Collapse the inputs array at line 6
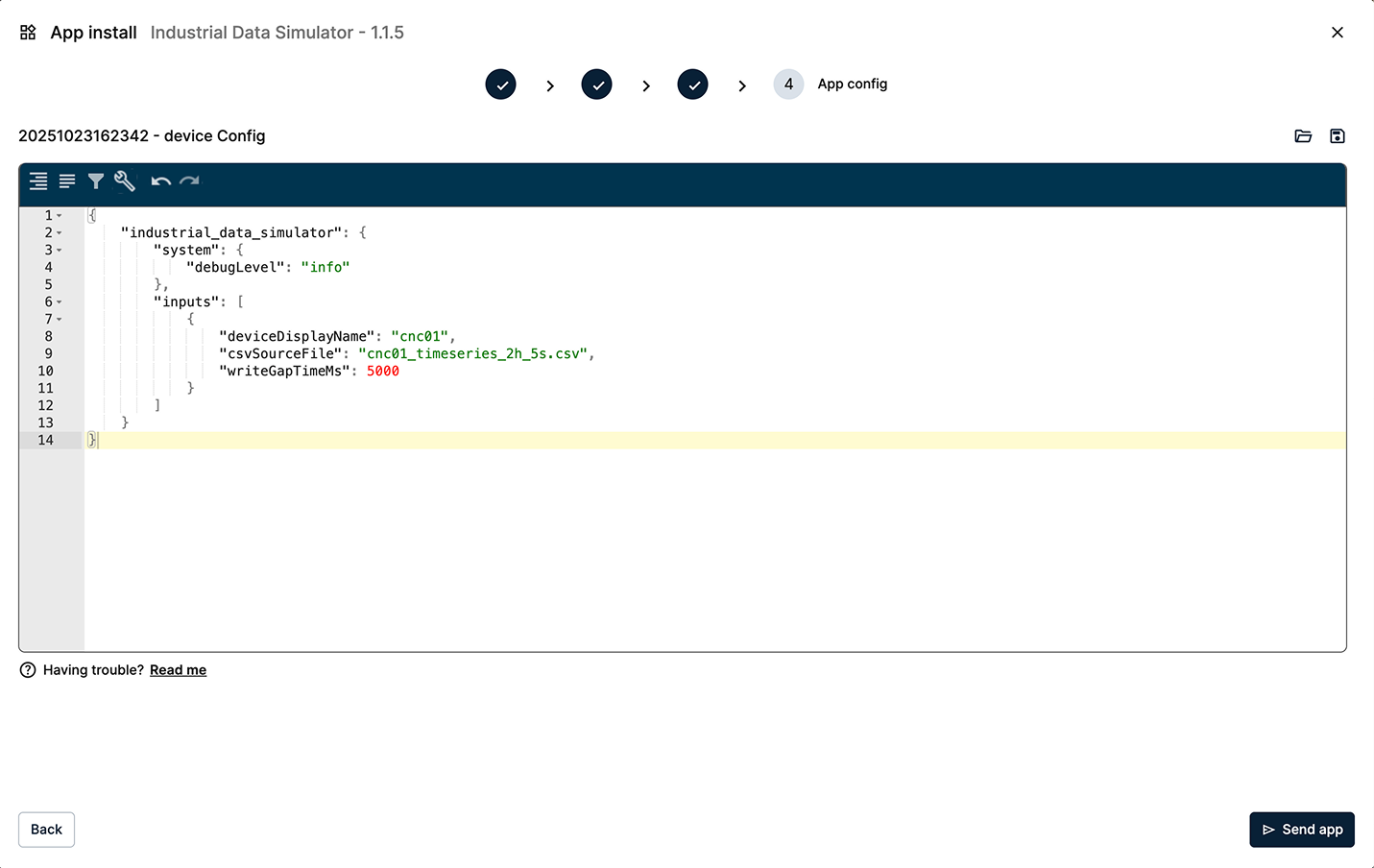Screen dimensions: 1374x868 pyautogui.click(x=60, y=302)
